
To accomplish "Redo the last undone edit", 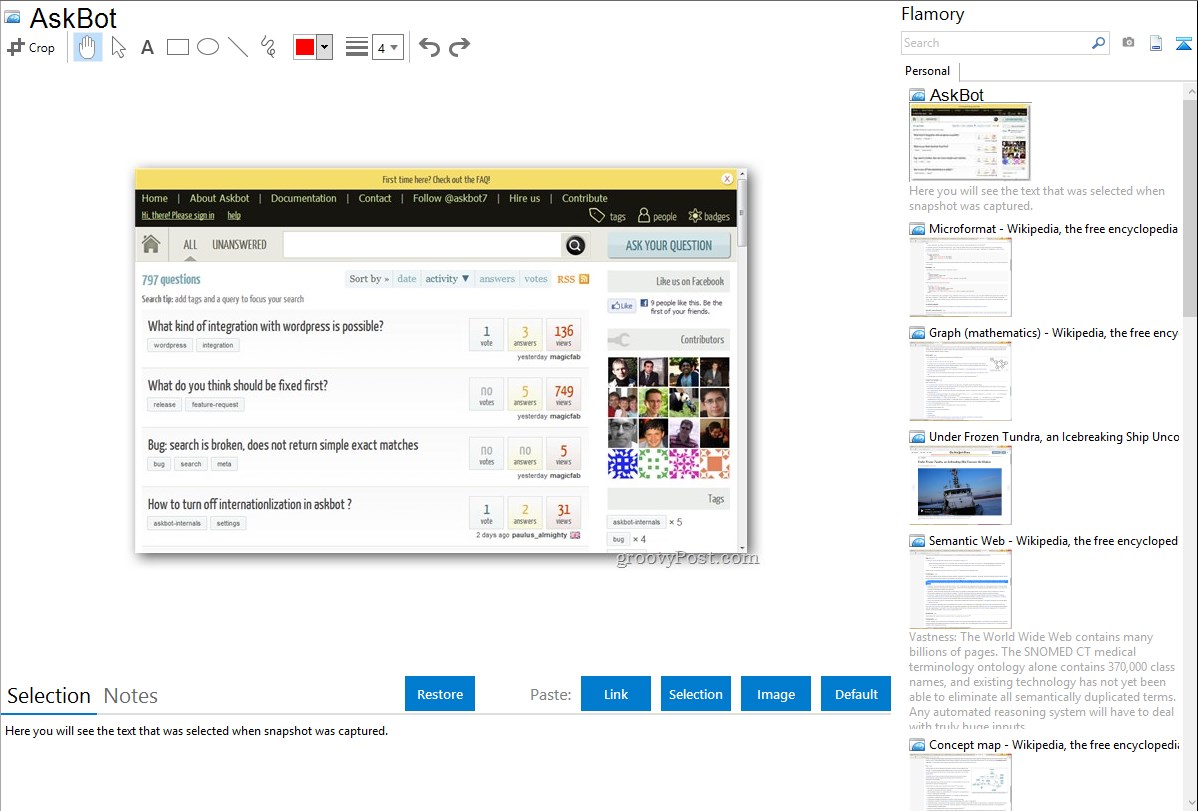I will [459, 47].
